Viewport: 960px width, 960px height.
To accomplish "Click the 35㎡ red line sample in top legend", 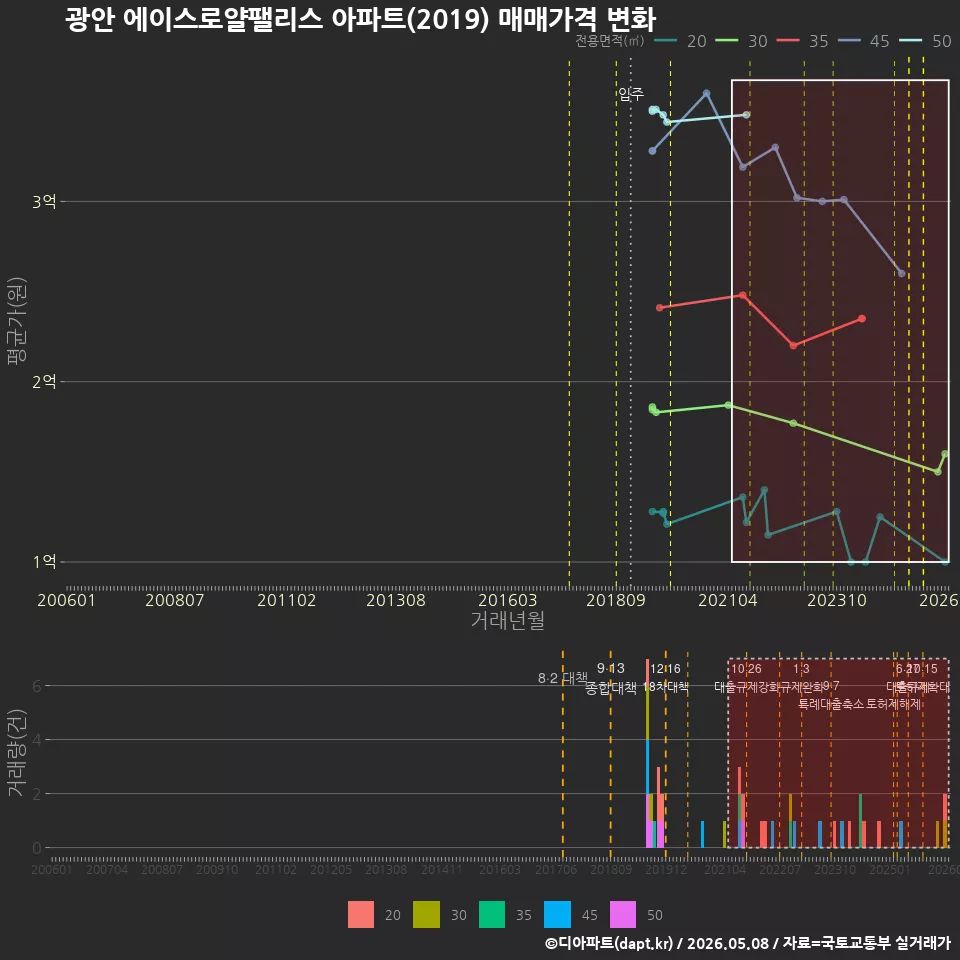I will (x=788, y=41).
